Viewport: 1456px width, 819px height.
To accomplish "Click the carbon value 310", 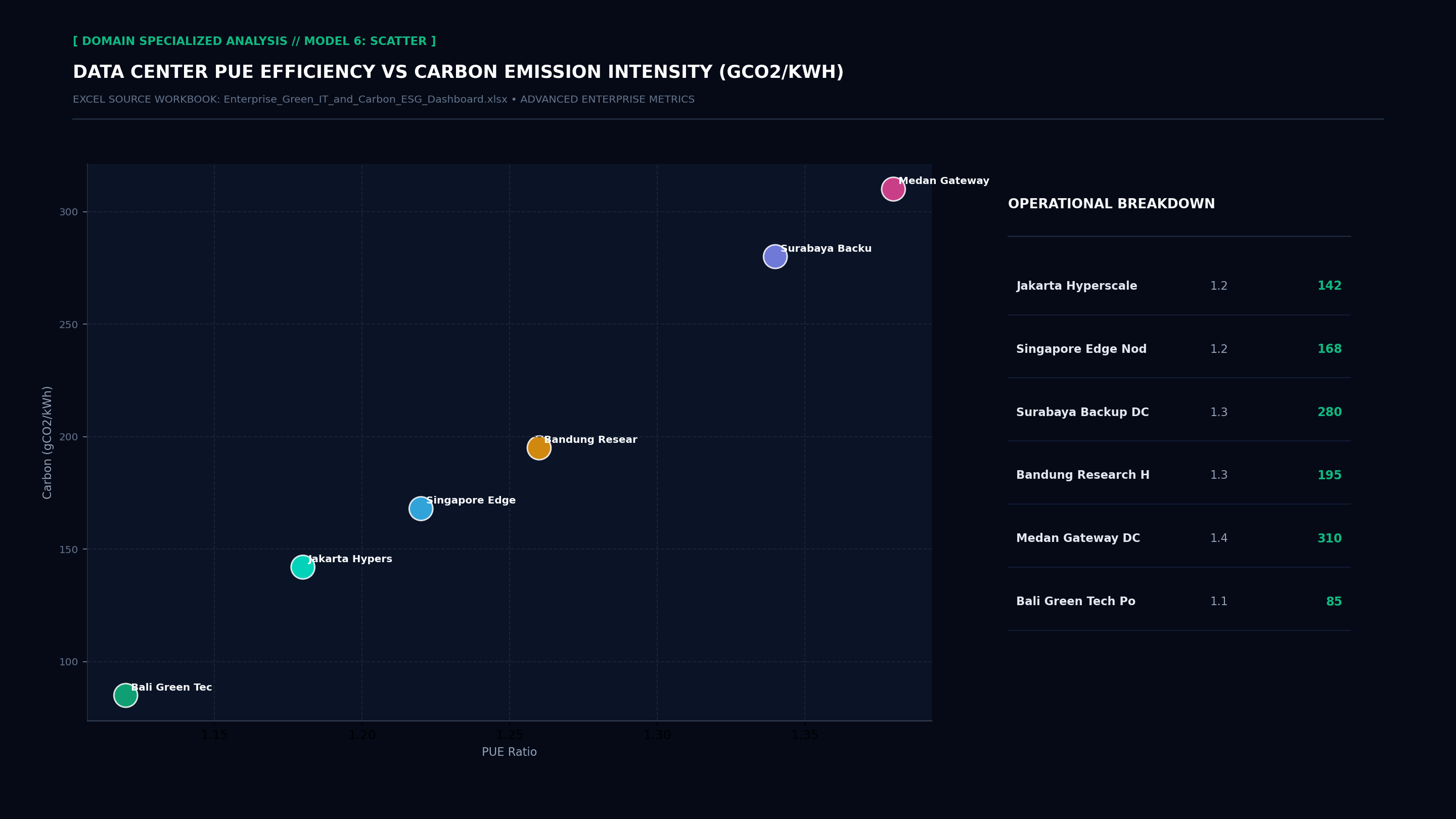I will coord(1330,538).
